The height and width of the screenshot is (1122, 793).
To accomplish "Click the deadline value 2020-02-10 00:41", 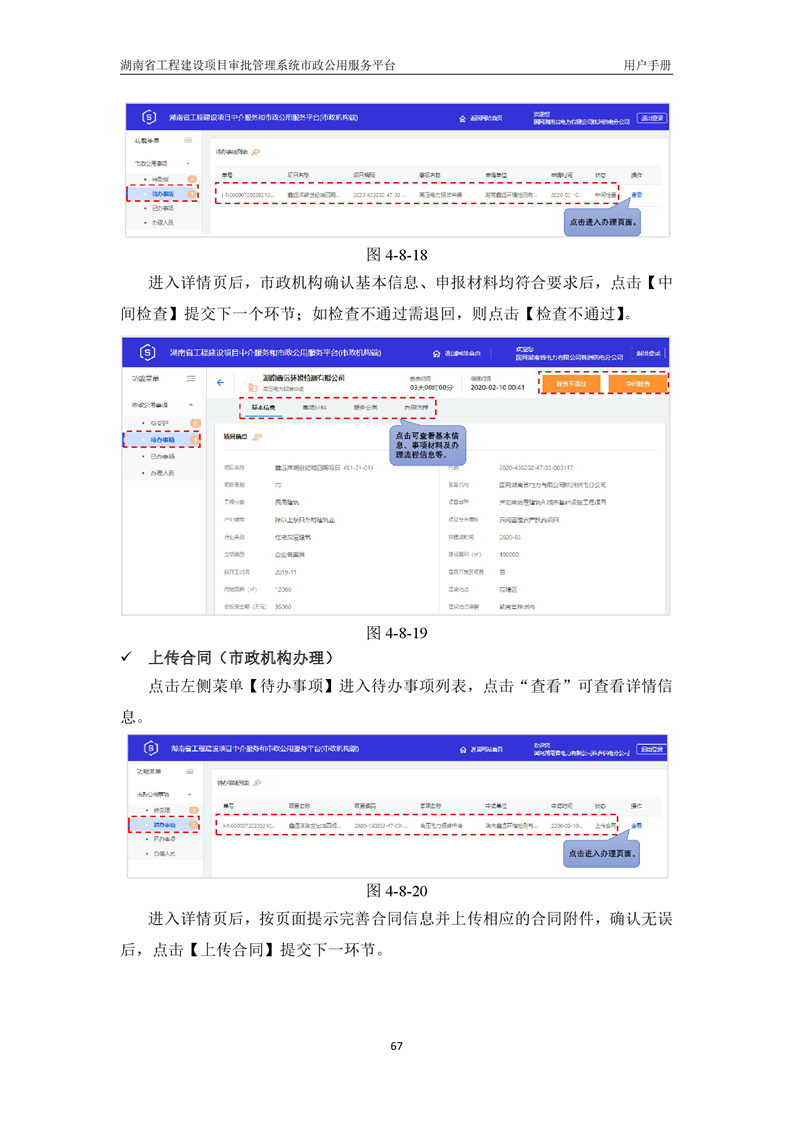I will [x=497, y=388].
